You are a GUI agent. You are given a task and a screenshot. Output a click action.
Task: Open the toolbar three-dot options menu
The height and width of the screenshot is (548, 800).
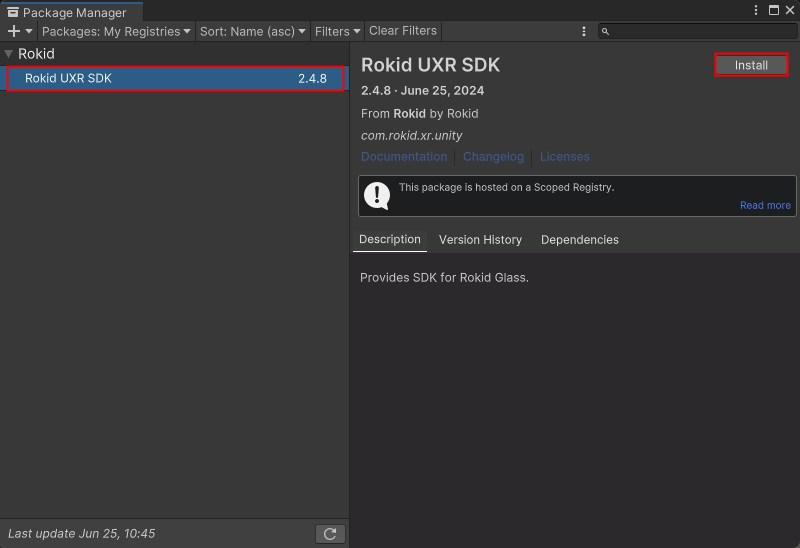coord(584,32)
